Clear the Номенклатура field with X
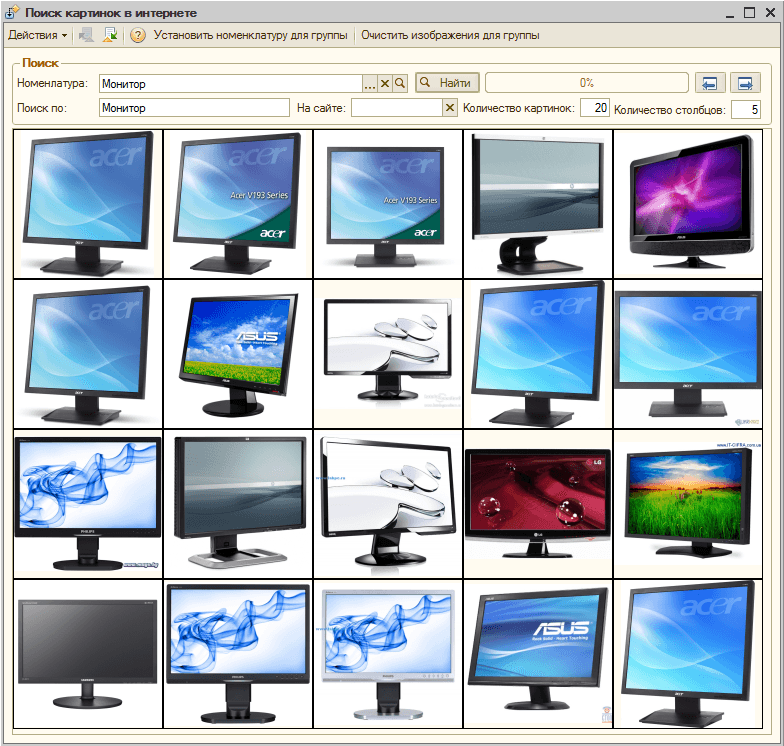This screenshot has width=784, height=746. click(x=384, y=83)
